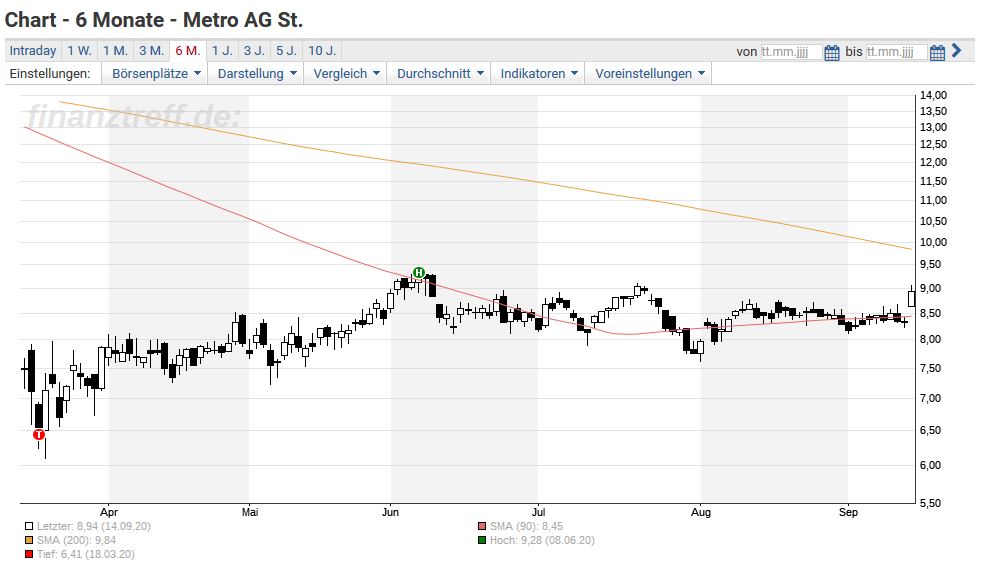Open the Indikatoren dropdown
Screen dimensions: 986x569
538,74
